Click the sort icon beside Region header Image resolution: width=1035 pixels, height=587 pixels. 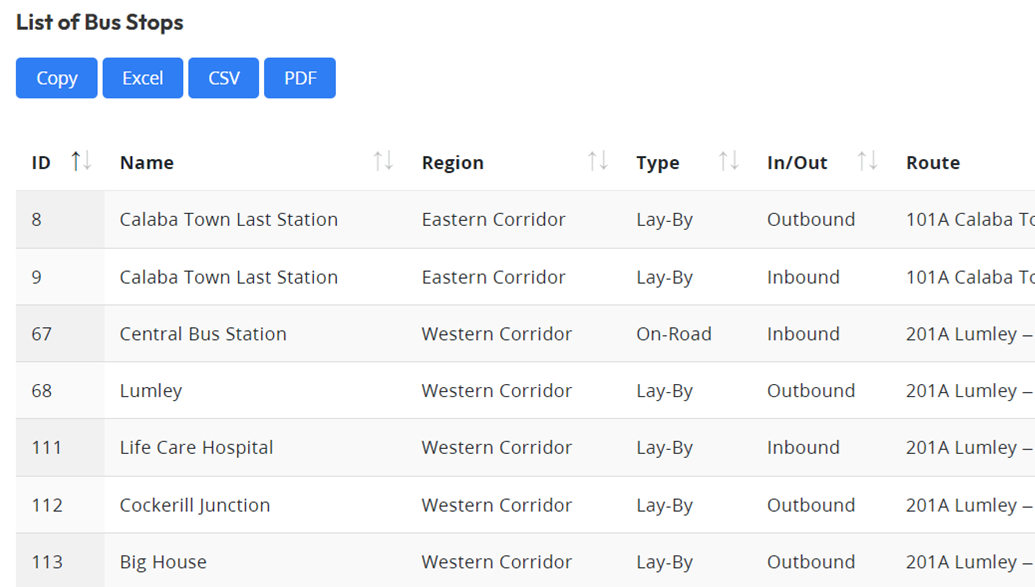click(599, 162)
